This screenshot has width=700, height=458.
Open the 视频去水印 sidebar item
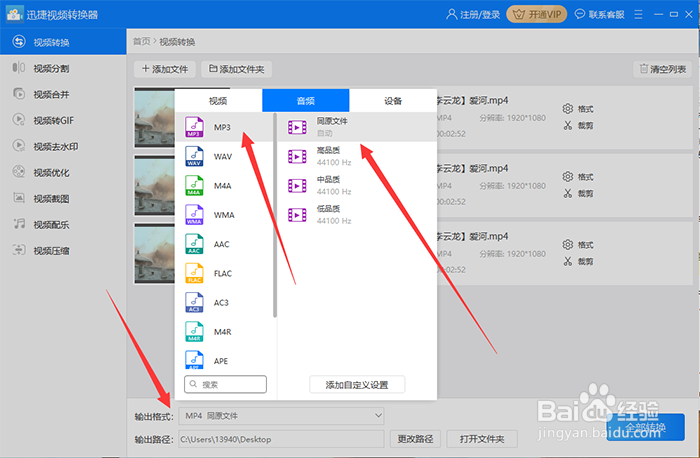(x=63, y=146)
